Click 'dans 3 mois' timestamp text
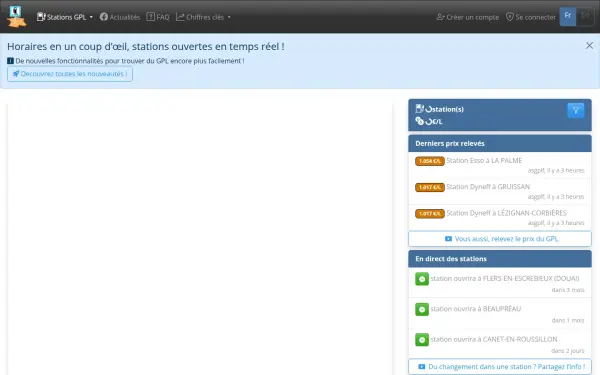600x375 pixels. (568, 290)
